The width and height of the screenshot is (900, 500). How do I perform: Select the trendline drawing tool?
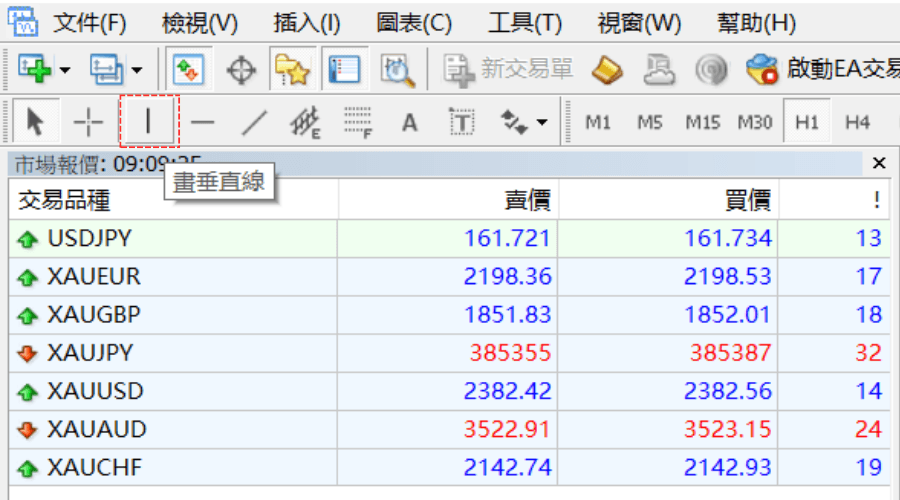256,123
